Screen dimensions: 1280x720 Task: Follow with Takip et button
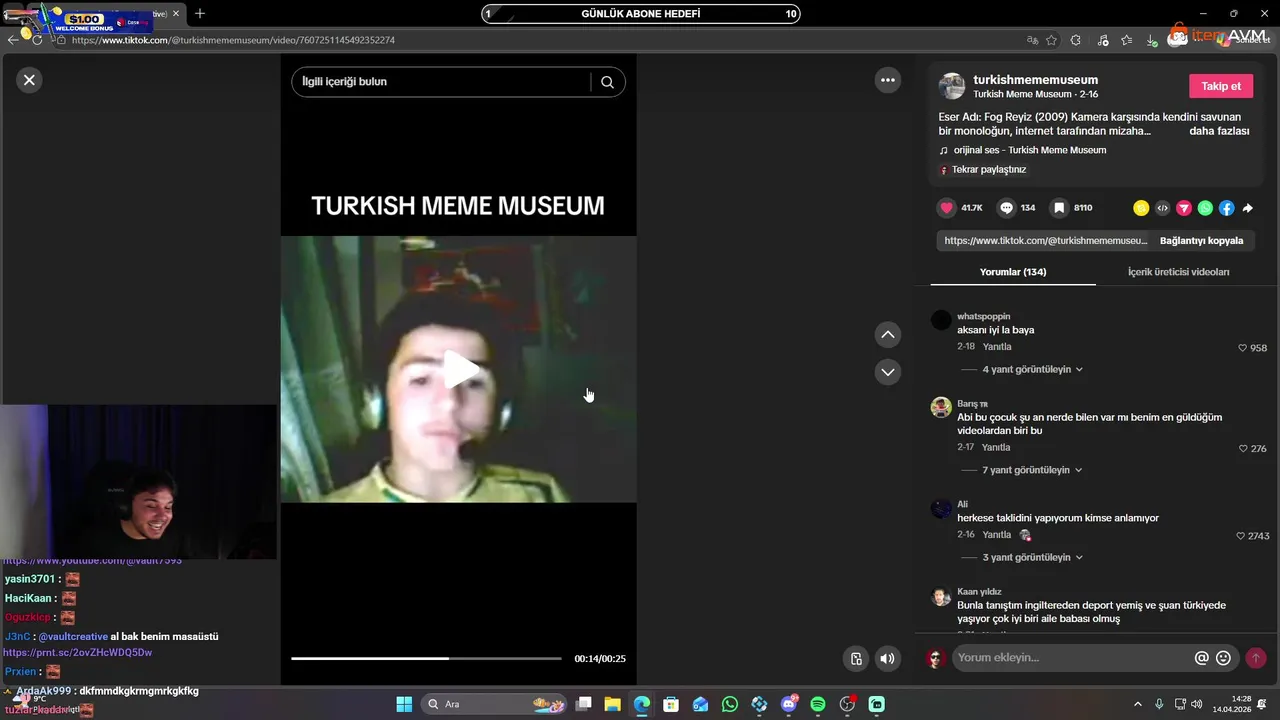1221,86
